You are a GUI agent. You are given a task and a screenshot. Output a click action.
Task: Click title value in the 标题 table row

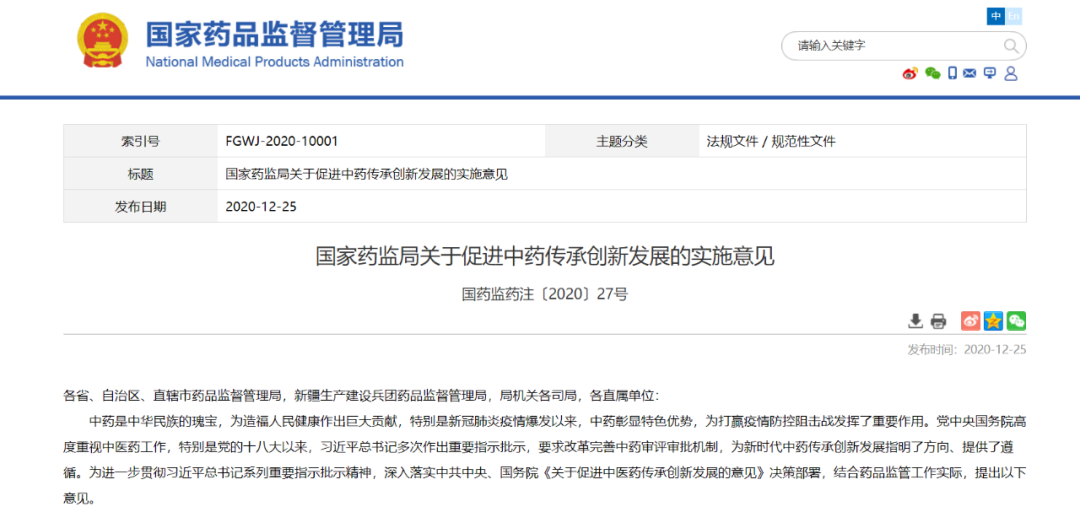coord(366,174)
